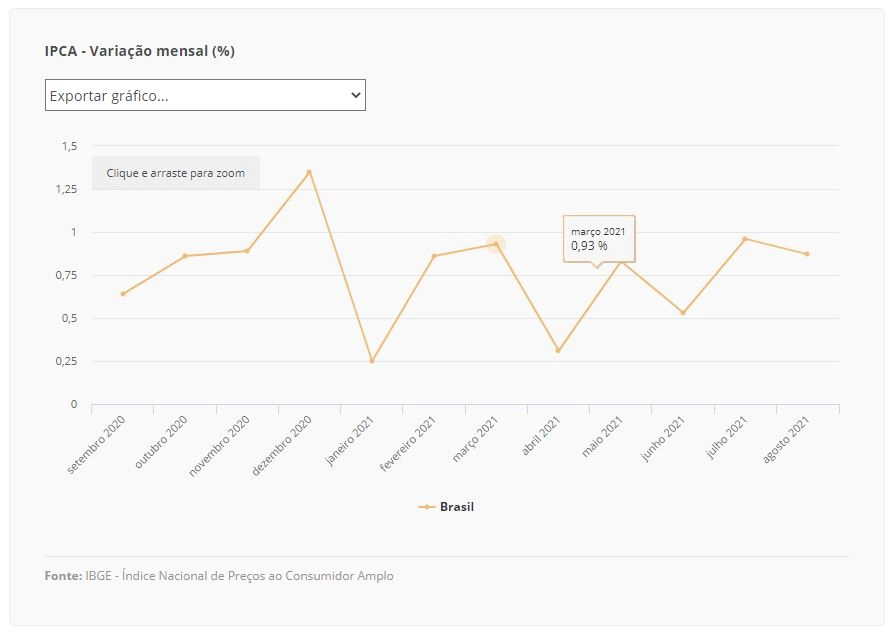Select the fevereiro 2021 data point
This screenshot has height=634, width=892.
pyautogui.click(x=433, y=256)
